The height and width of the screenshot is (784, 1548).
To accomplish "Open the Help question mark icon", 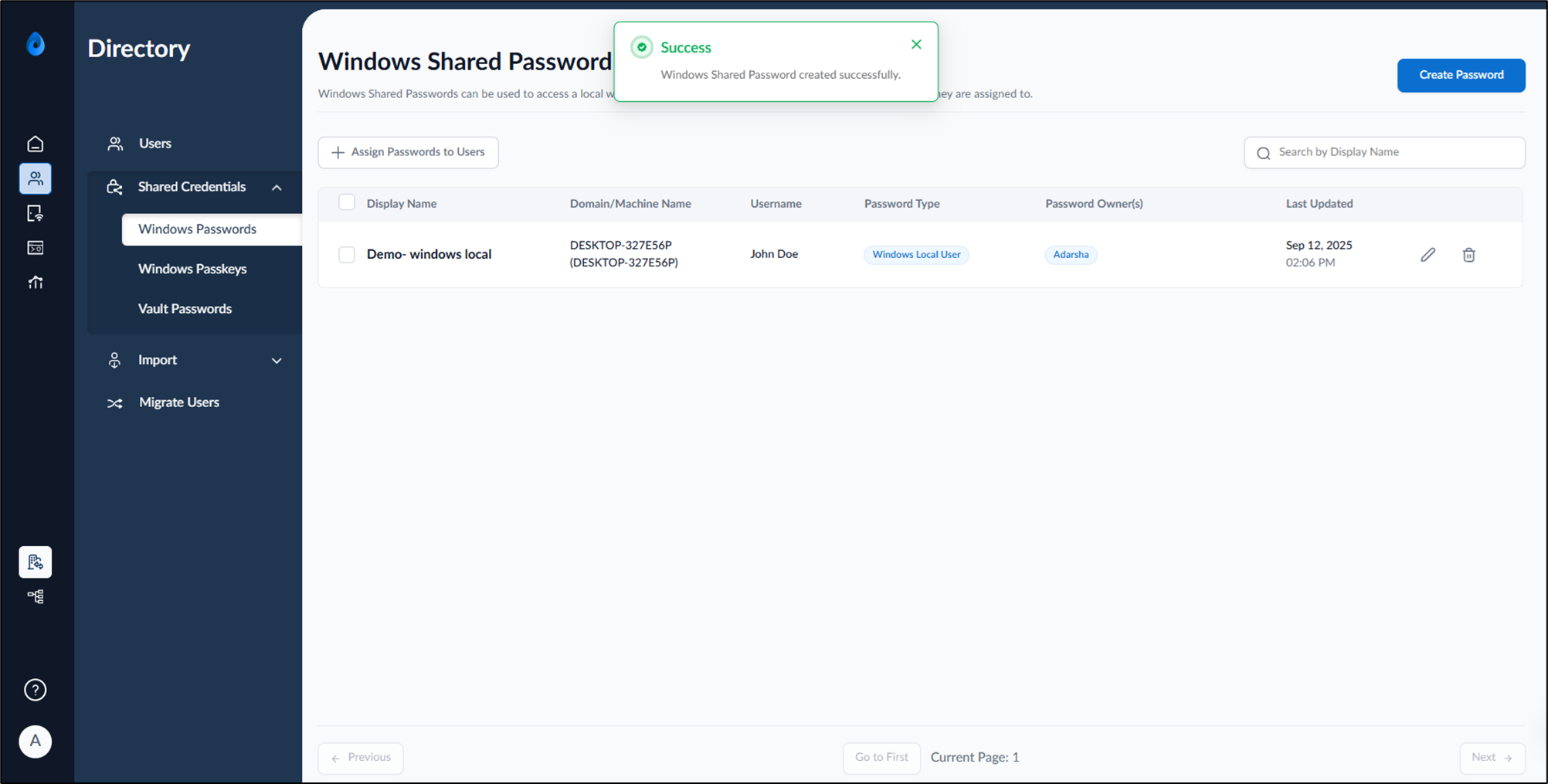I will click(36, 690).
